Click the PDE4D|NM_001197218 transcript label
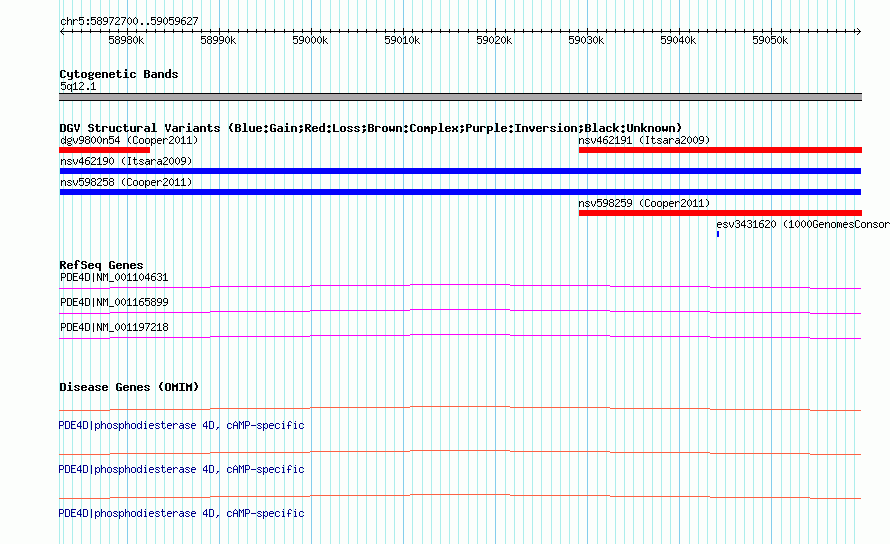This screenshot has width=890, height=544. [114, 328]
